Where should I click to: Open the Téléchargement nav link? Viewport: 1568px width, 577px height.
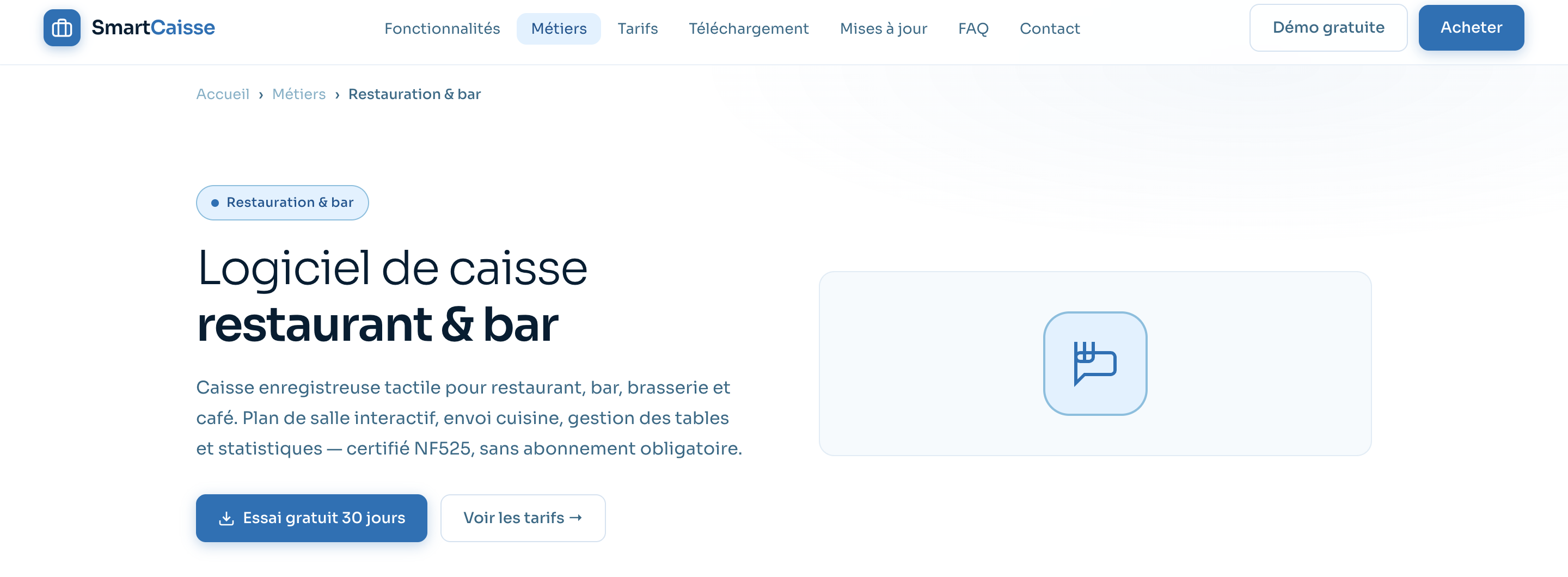748,29
